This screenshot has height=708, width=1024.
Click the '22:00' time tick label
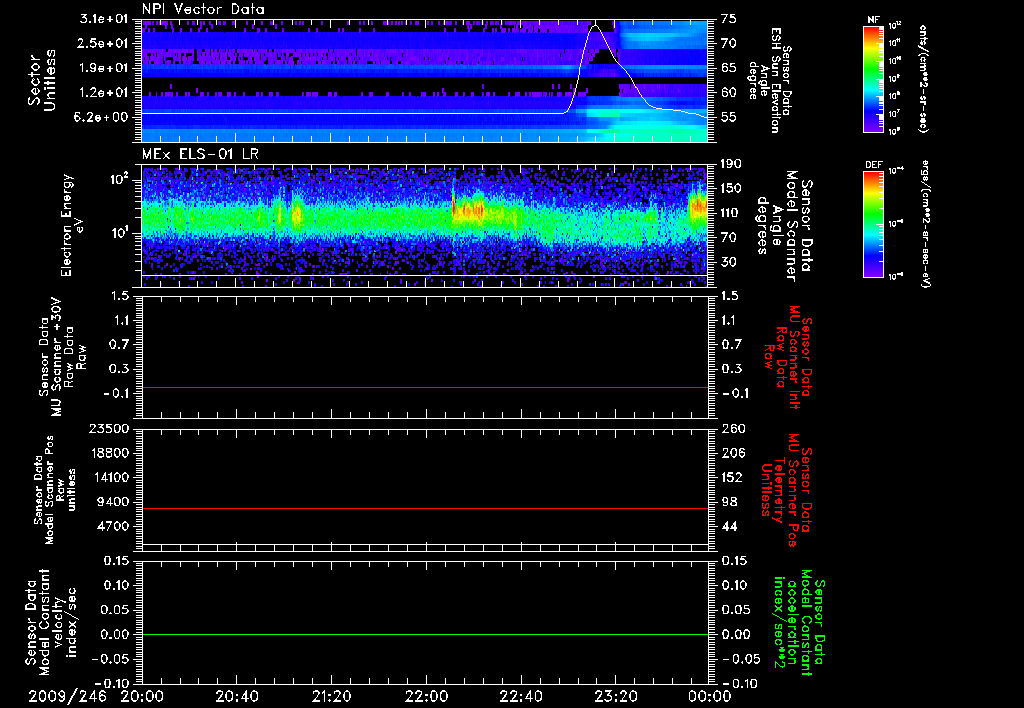426,697
